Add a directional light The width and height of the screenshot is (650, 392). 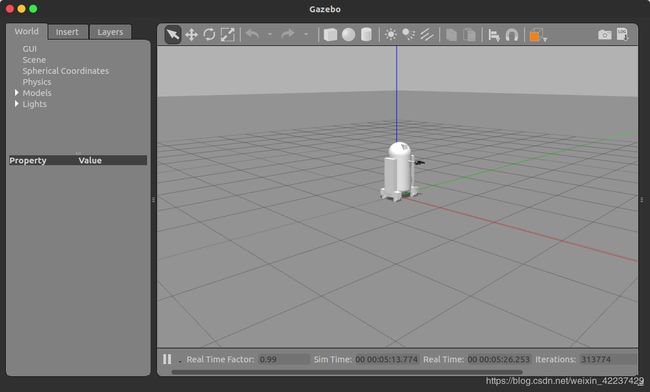(427, 34)
